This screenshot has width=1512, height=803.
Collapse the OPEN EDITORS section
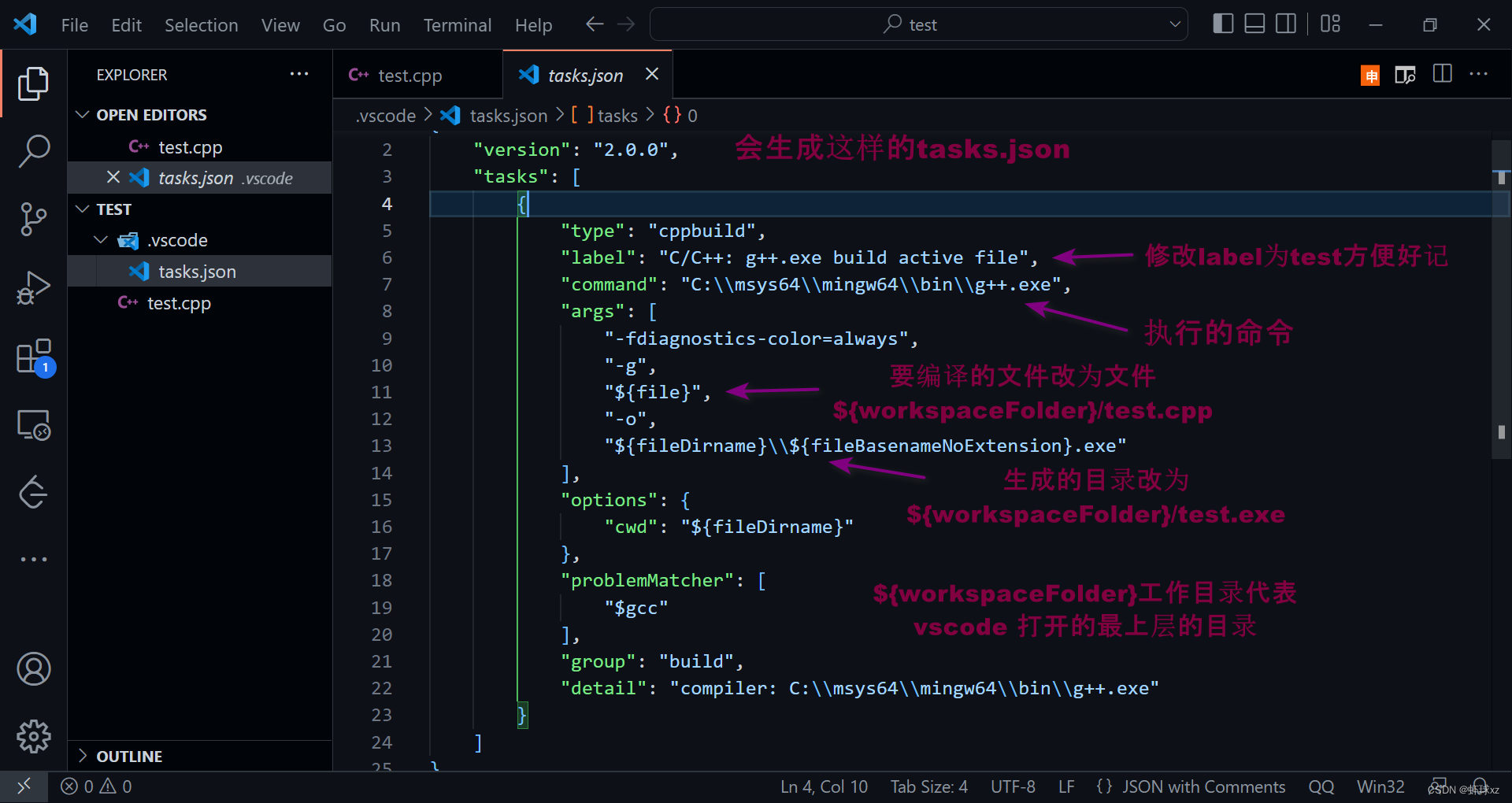click(x=82, y=115)
